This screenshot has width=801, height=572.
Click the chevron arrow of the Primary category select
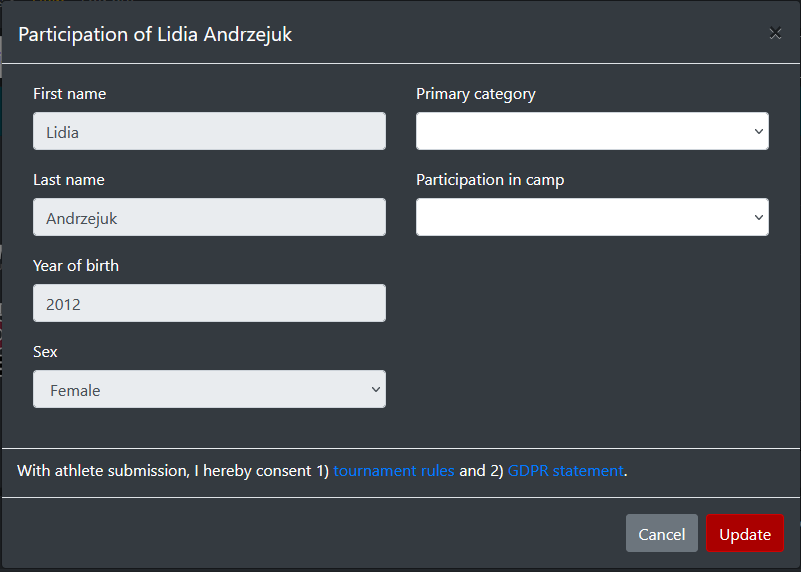759,131
